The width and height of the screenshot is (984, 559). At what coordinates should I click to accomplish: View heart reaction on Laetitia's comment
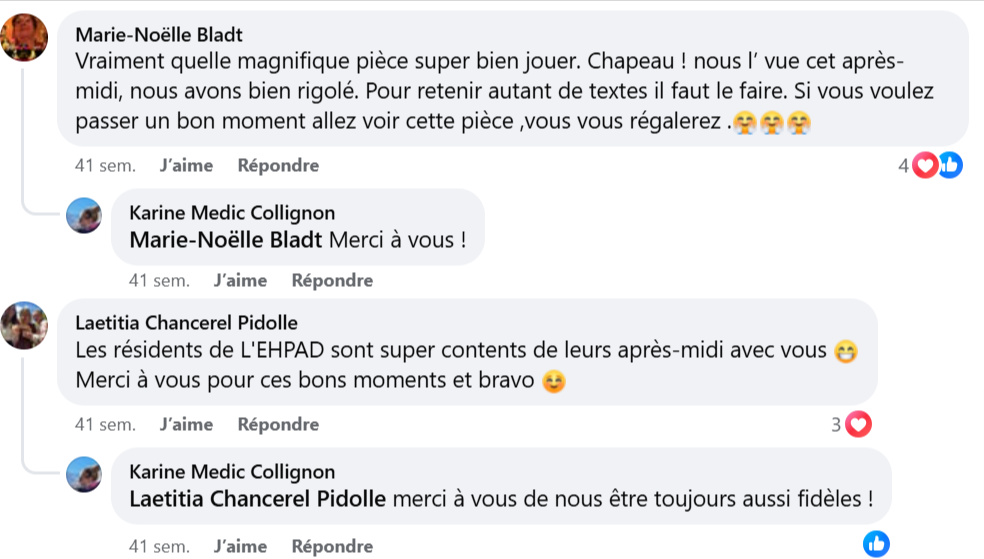tap(858, 425)
